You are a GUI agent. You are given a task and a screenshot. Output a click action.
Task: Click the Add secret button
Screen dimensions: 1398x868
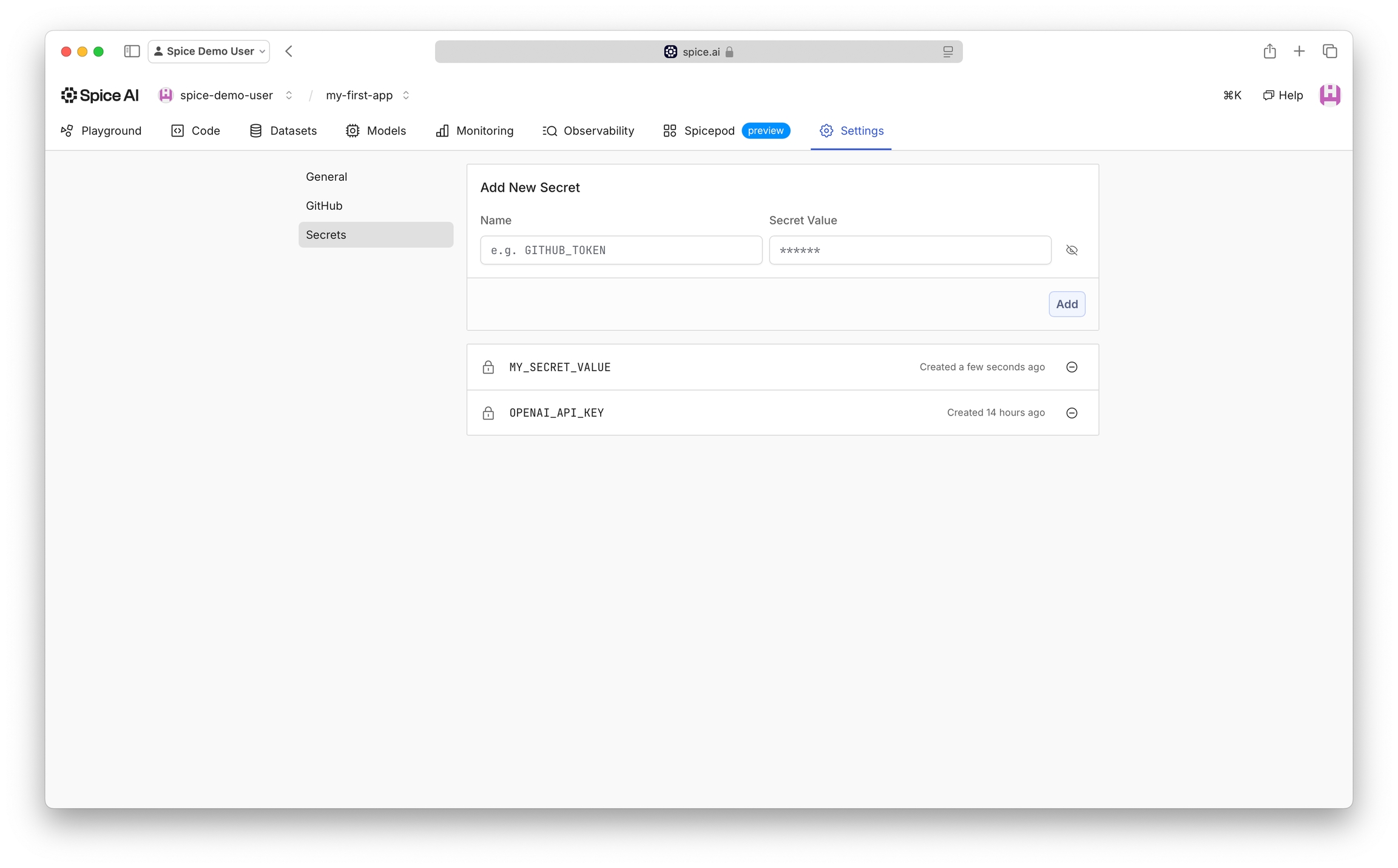(x=1067, y=304)
